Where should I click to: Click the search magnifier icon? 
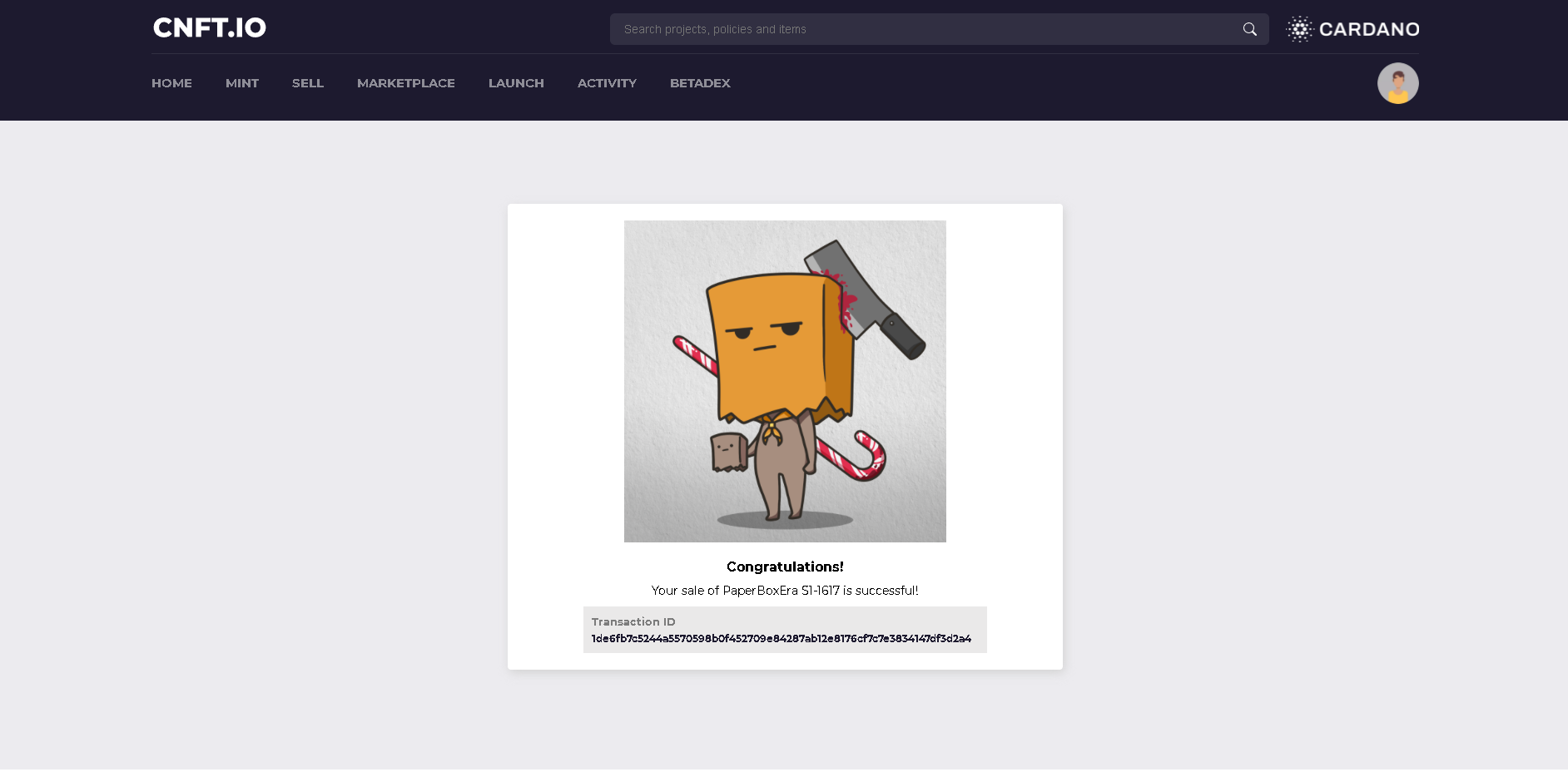pyautogui.click(x=1248, y=28)
